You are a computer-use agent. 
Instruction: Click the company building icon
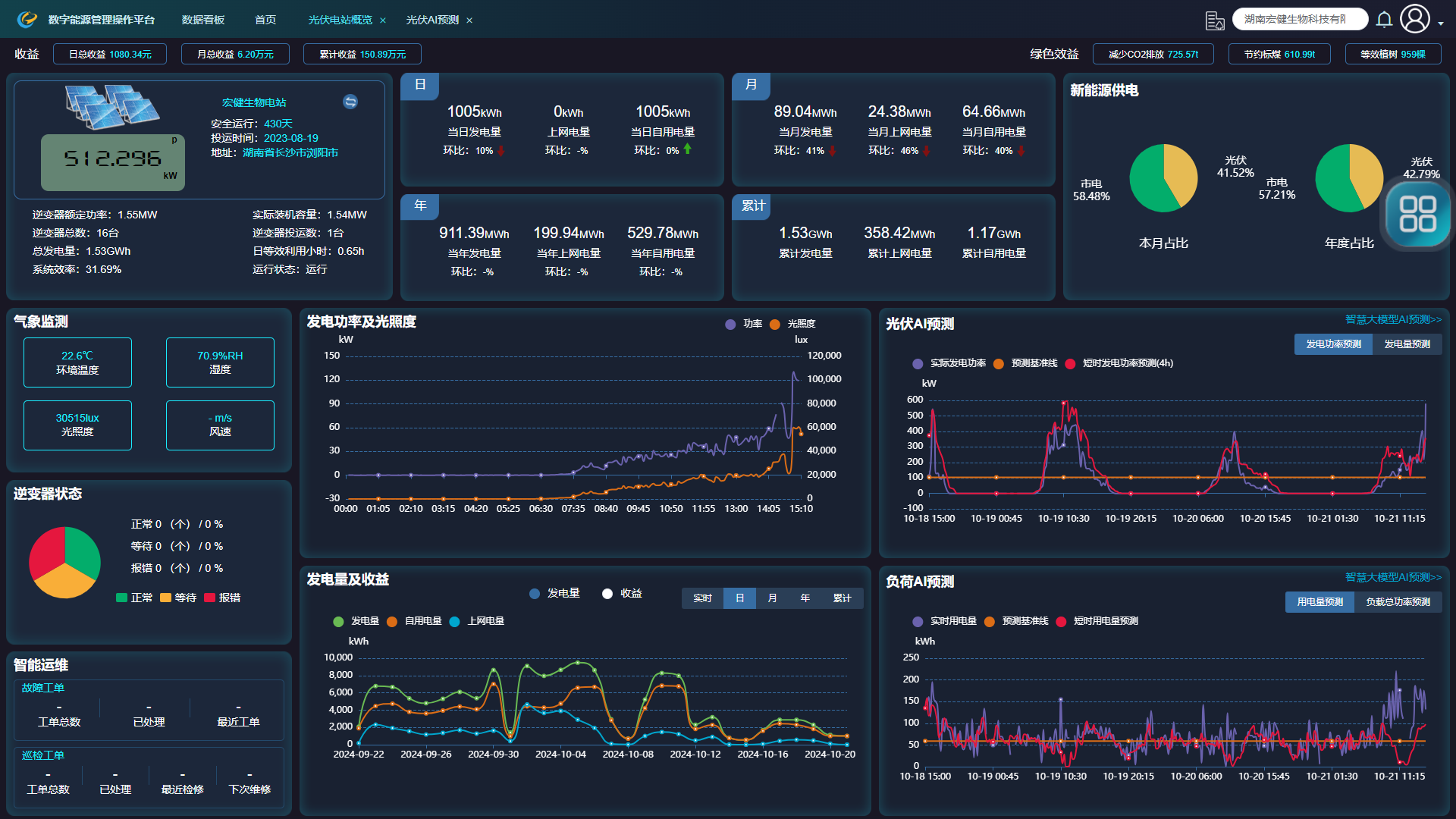(1215, 20)
